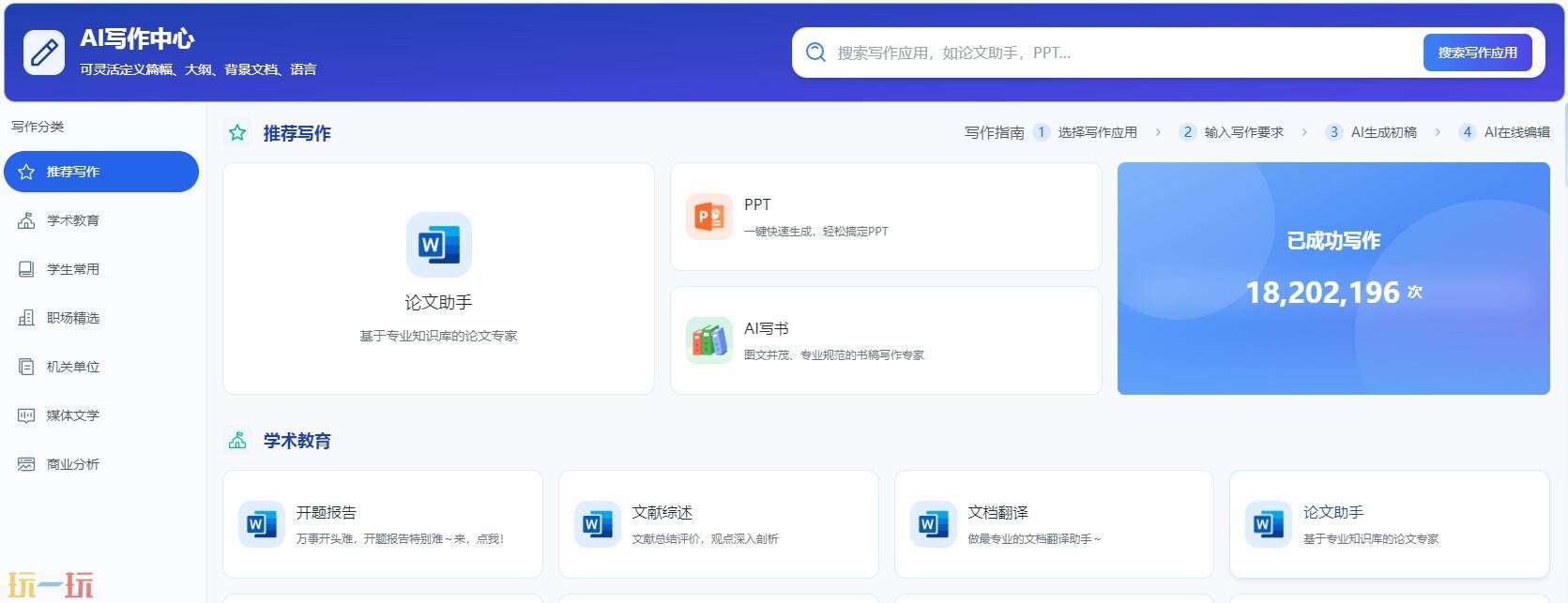Click the icon next to 学术教育 section heading

coord(237,441)
